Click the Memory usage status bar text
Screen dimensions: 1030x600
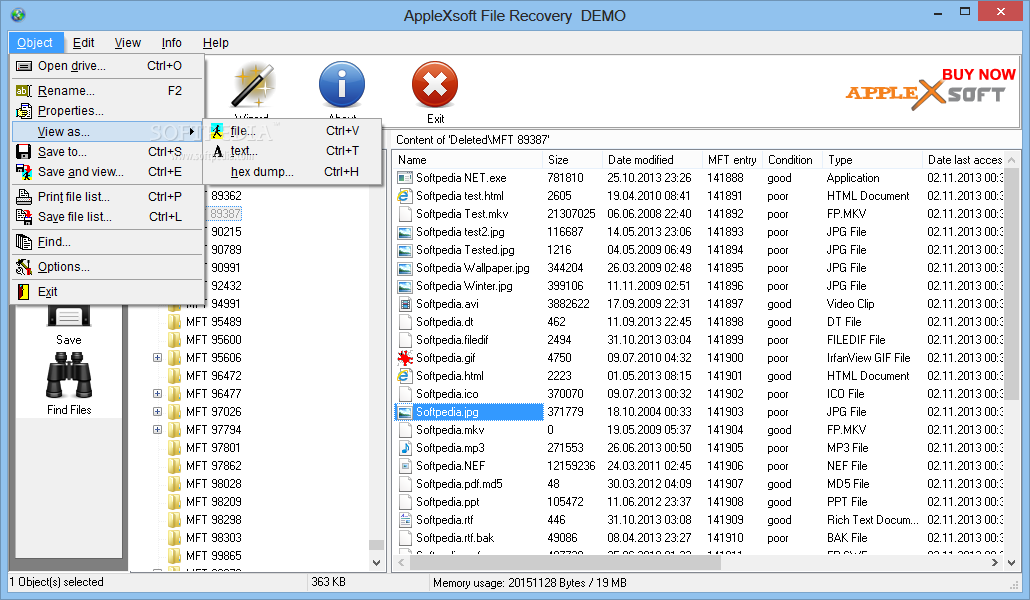529,583
